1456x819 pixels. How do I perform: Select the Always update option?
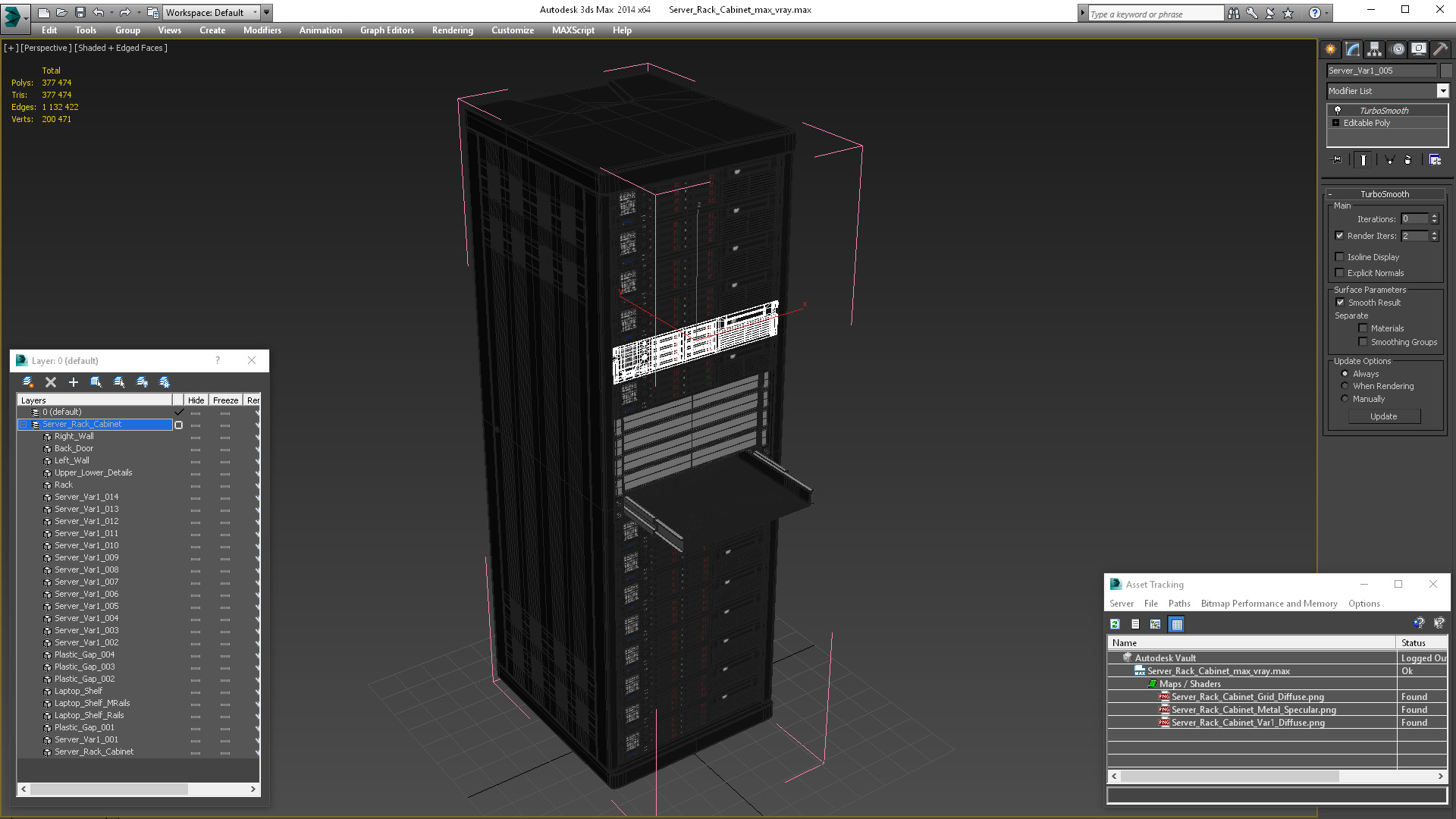click(1345, 374)
